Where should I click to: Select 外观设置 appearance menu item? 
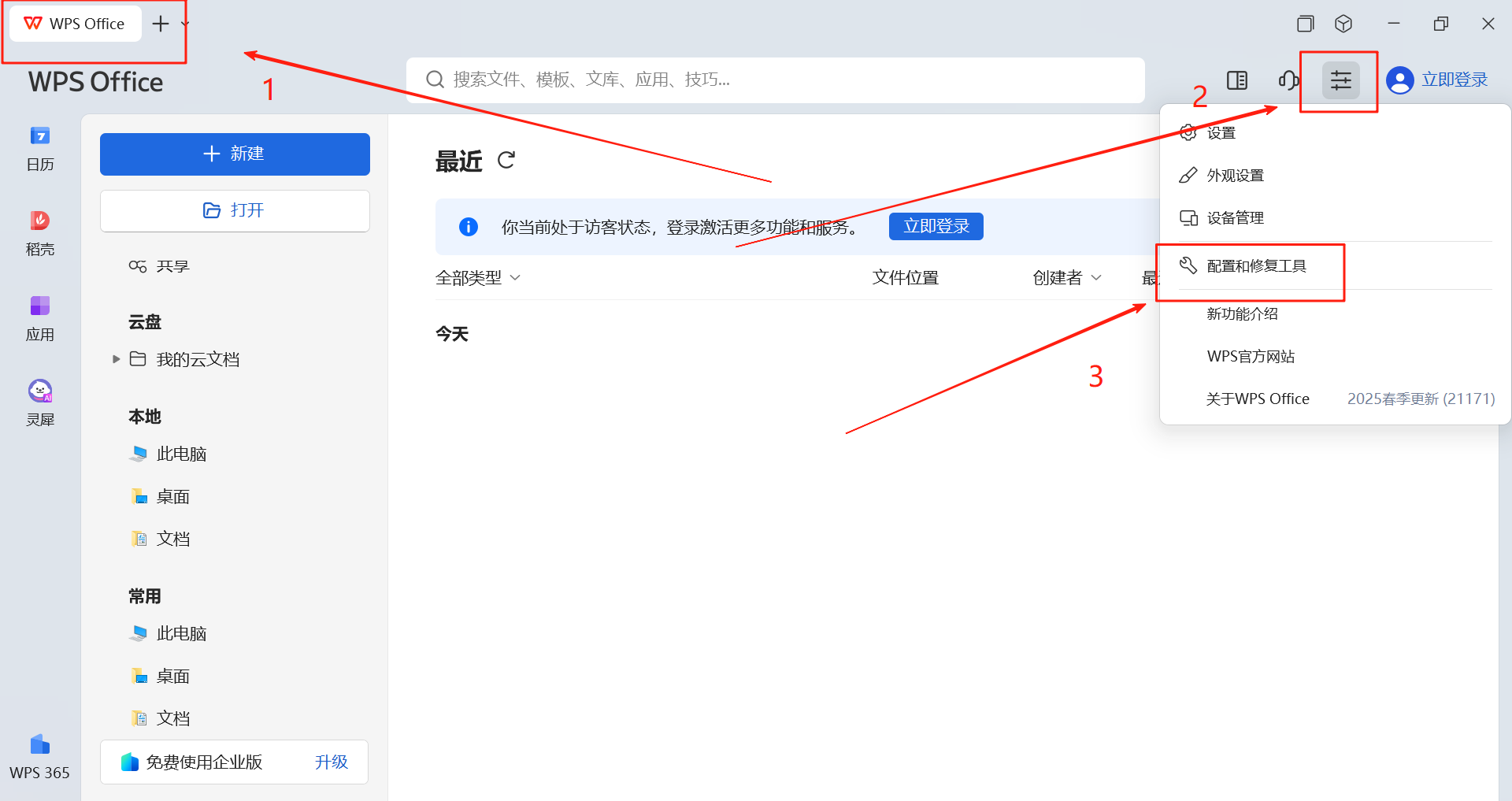1336,175
